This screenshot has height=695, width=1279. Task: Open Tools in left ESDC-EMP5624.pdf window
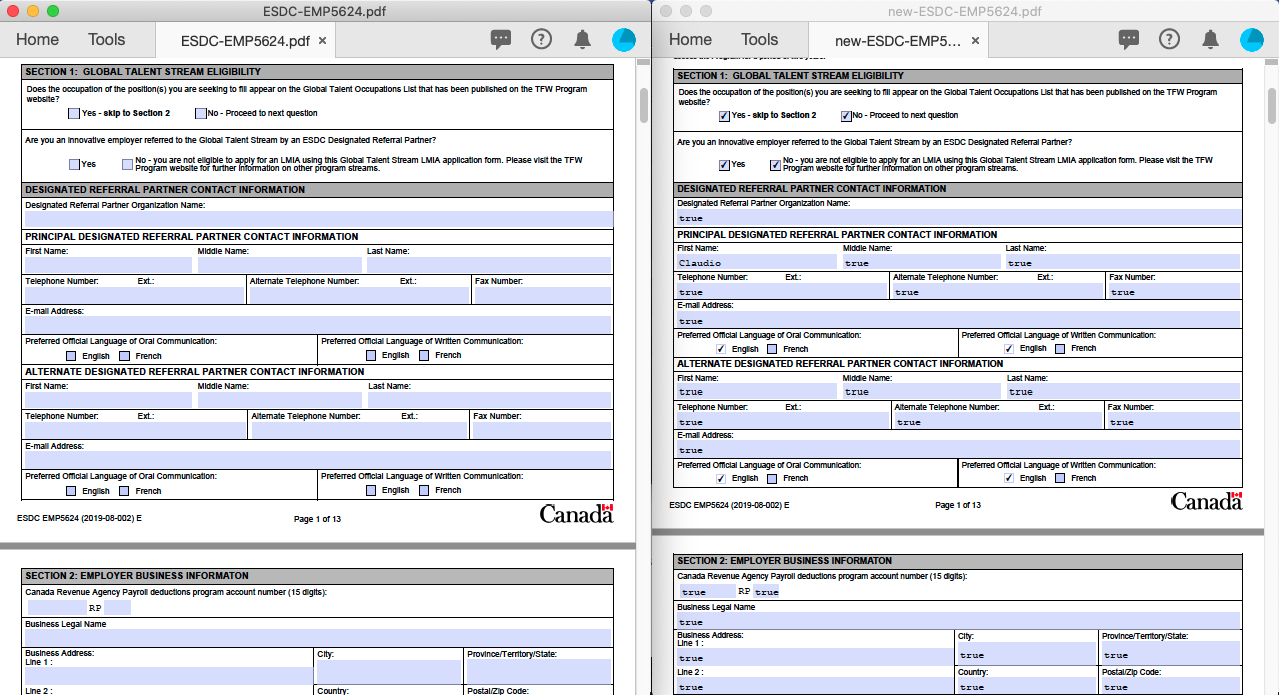point(106,40)
